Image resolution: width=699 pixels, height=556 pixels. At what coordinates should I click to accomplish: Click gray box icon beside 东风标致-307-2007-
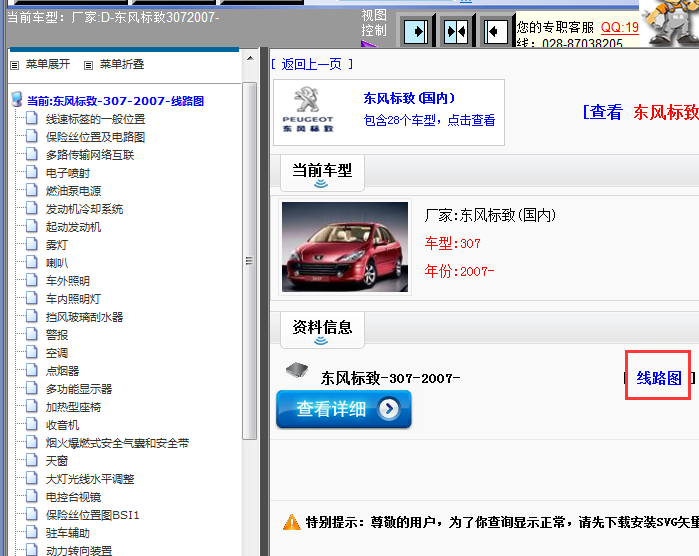[297, 370]
